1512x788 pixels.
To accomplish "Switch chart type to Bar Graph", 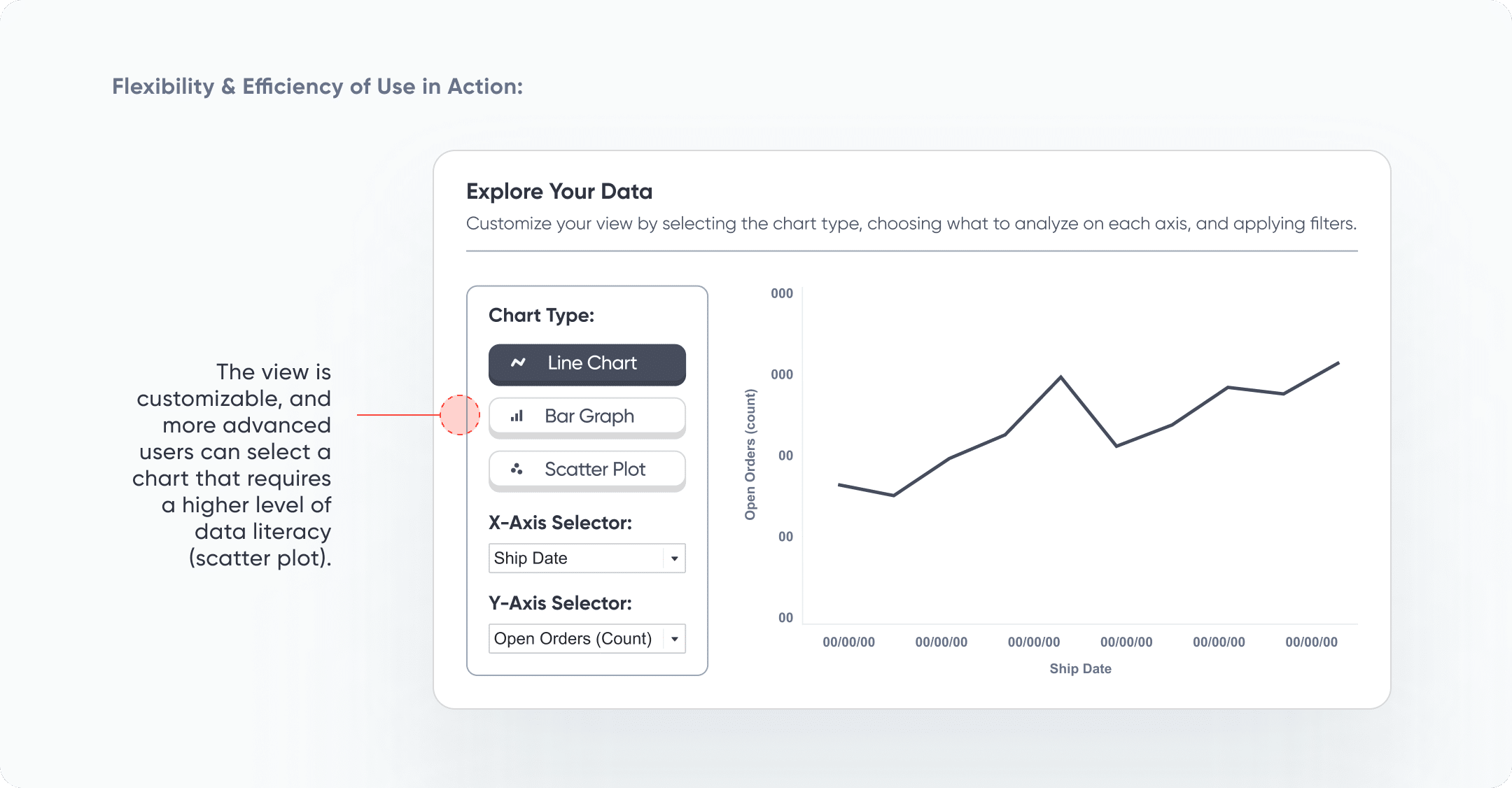I will tap(587, 416).
